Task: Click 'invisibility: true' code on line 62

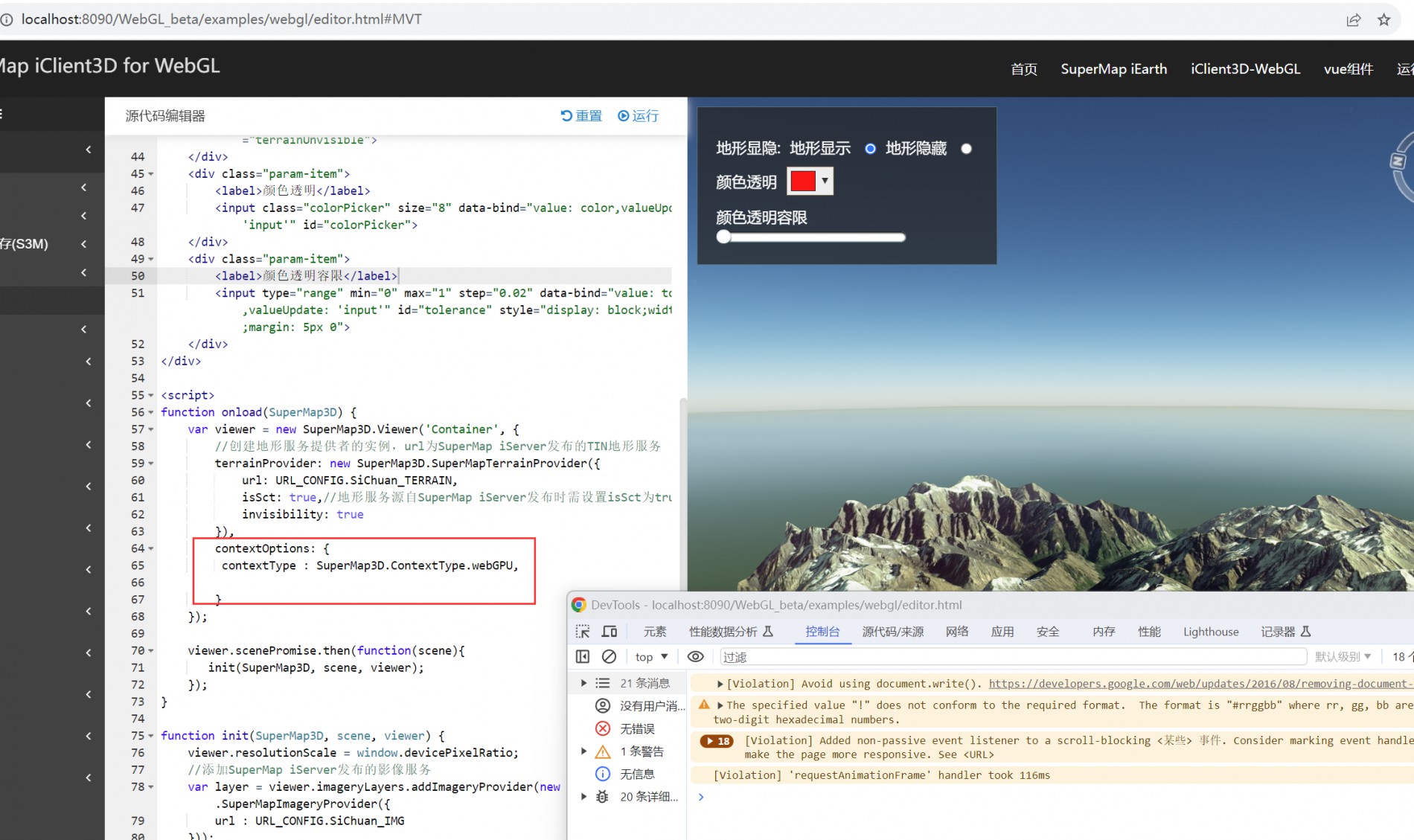Action: [x=302, y=515]
